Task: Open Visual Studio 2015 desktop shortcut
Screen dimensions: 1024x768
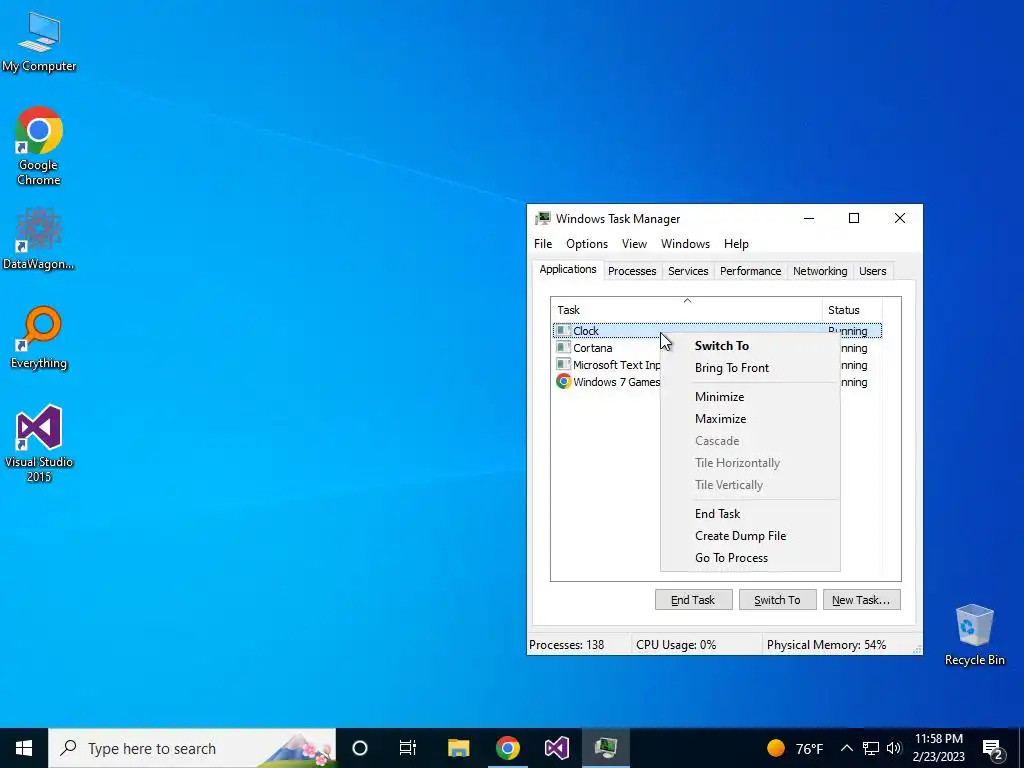Action: (x=39, y=443)
